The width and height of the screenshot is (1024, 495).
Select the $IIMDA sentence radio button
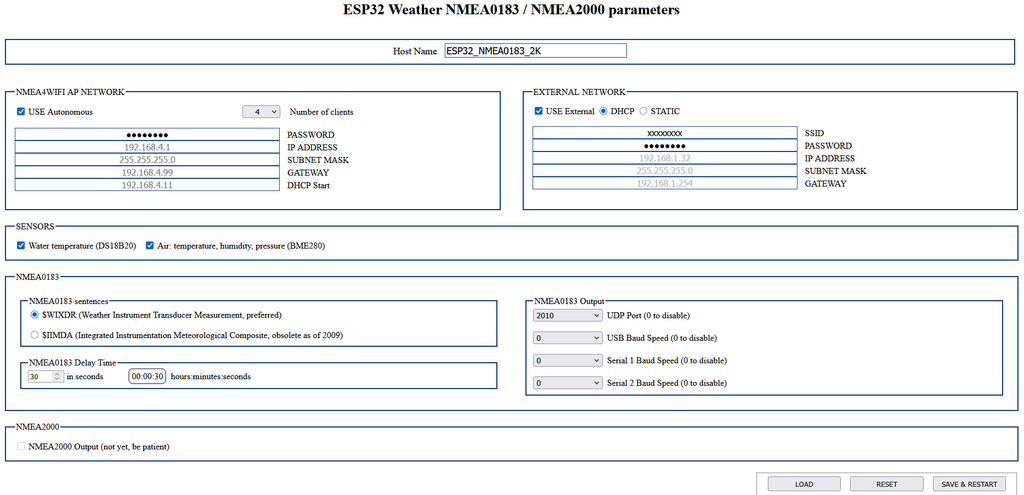(x=35, y=335)
